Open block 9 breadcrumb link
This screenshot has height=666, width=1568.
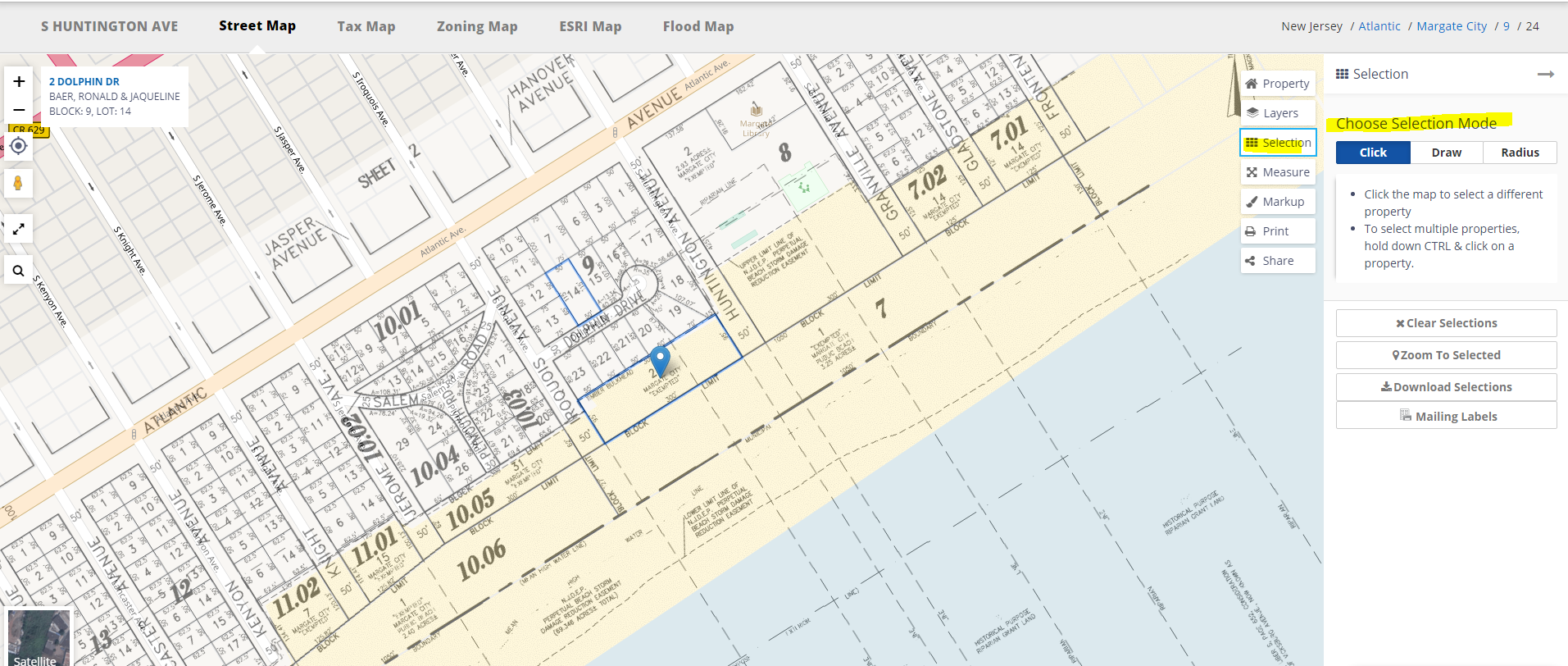point(1507,26)
